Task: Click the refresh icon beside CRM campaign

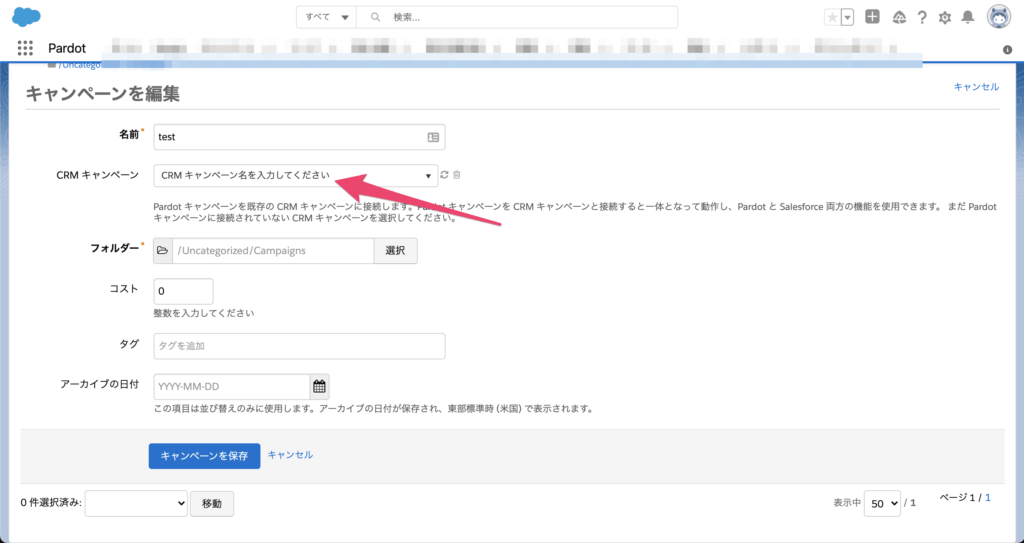Action: (x=444, y=174)
